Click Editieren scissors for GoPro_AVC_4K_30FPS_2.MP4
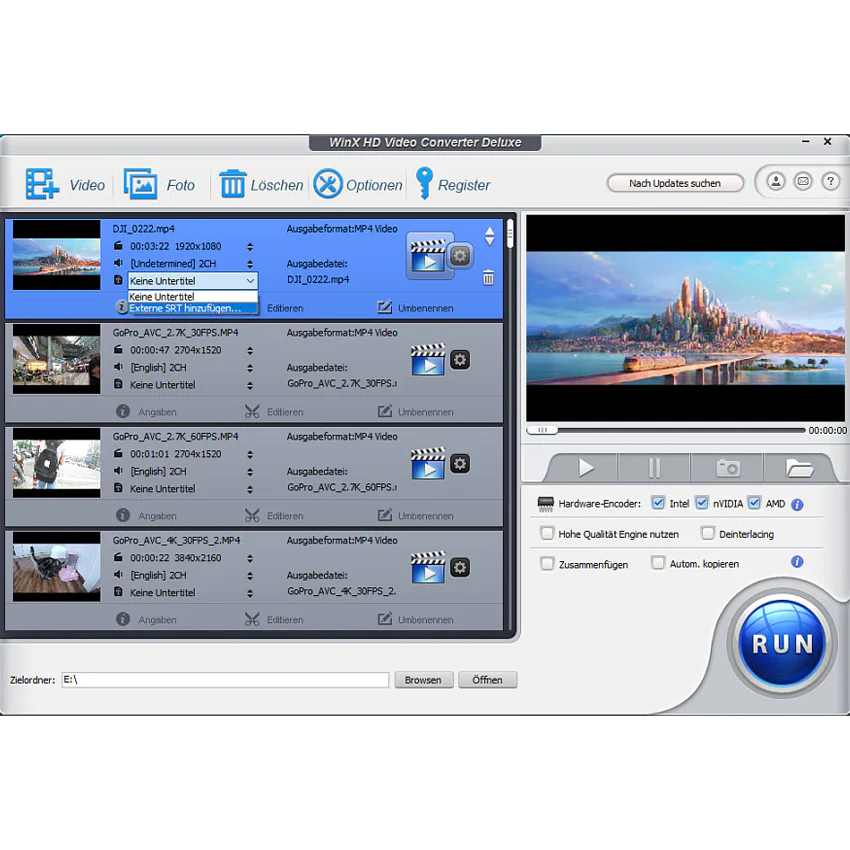 click(x=252, y=619)
